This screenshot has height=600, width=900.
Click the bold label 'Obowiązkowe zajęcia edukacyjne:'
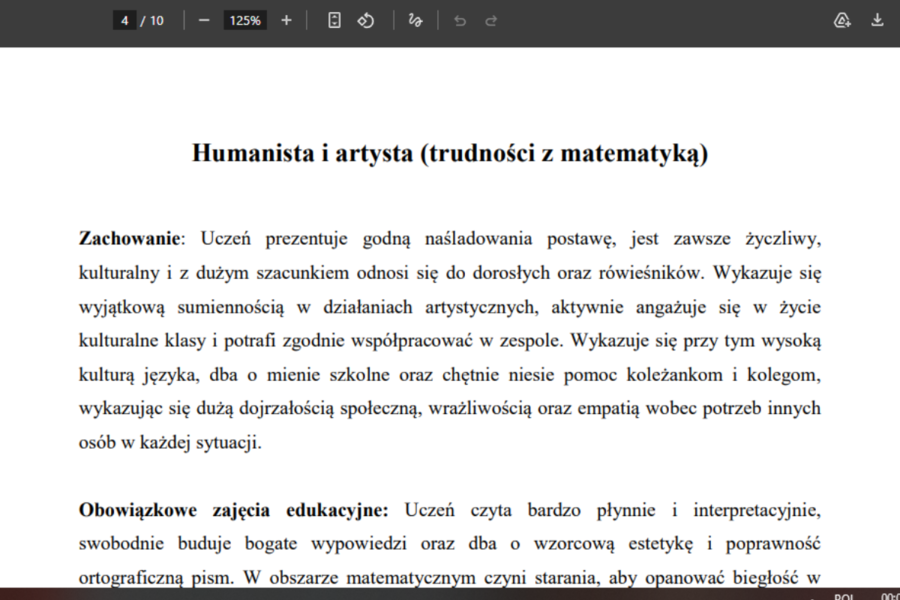coord(234,510)
